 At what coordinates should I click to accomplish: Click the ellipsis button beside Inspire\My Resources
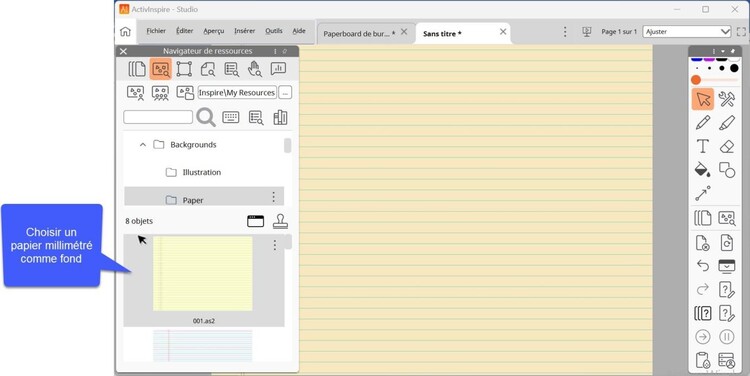285,92
